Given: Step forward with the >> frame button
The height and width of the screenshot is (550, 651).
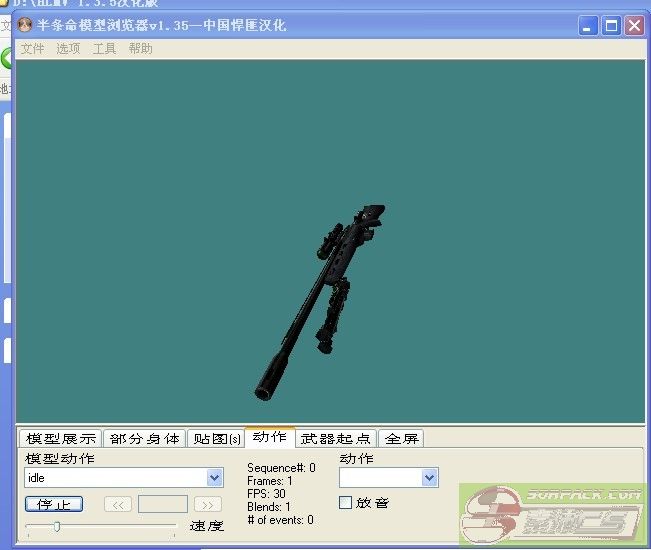Looking at the screenshot, I should 208,504.
